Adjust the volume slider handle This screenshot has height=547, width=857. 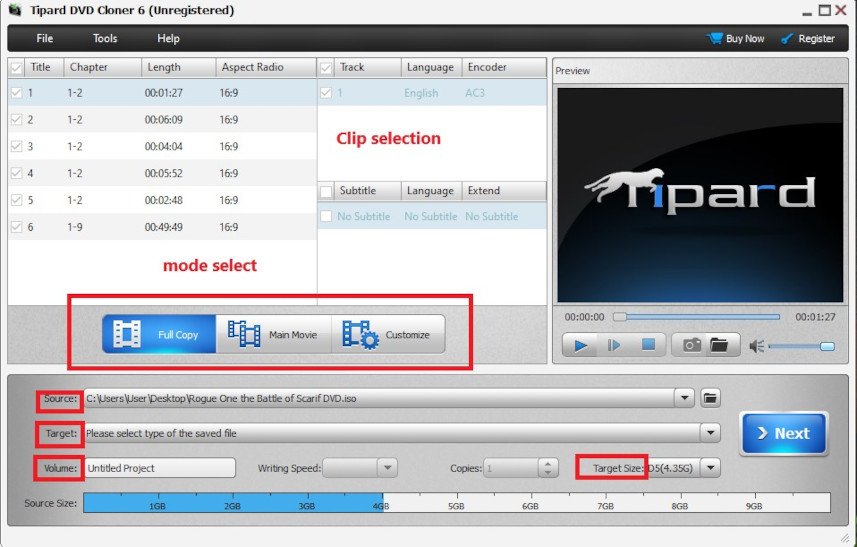tap(826, 346)
